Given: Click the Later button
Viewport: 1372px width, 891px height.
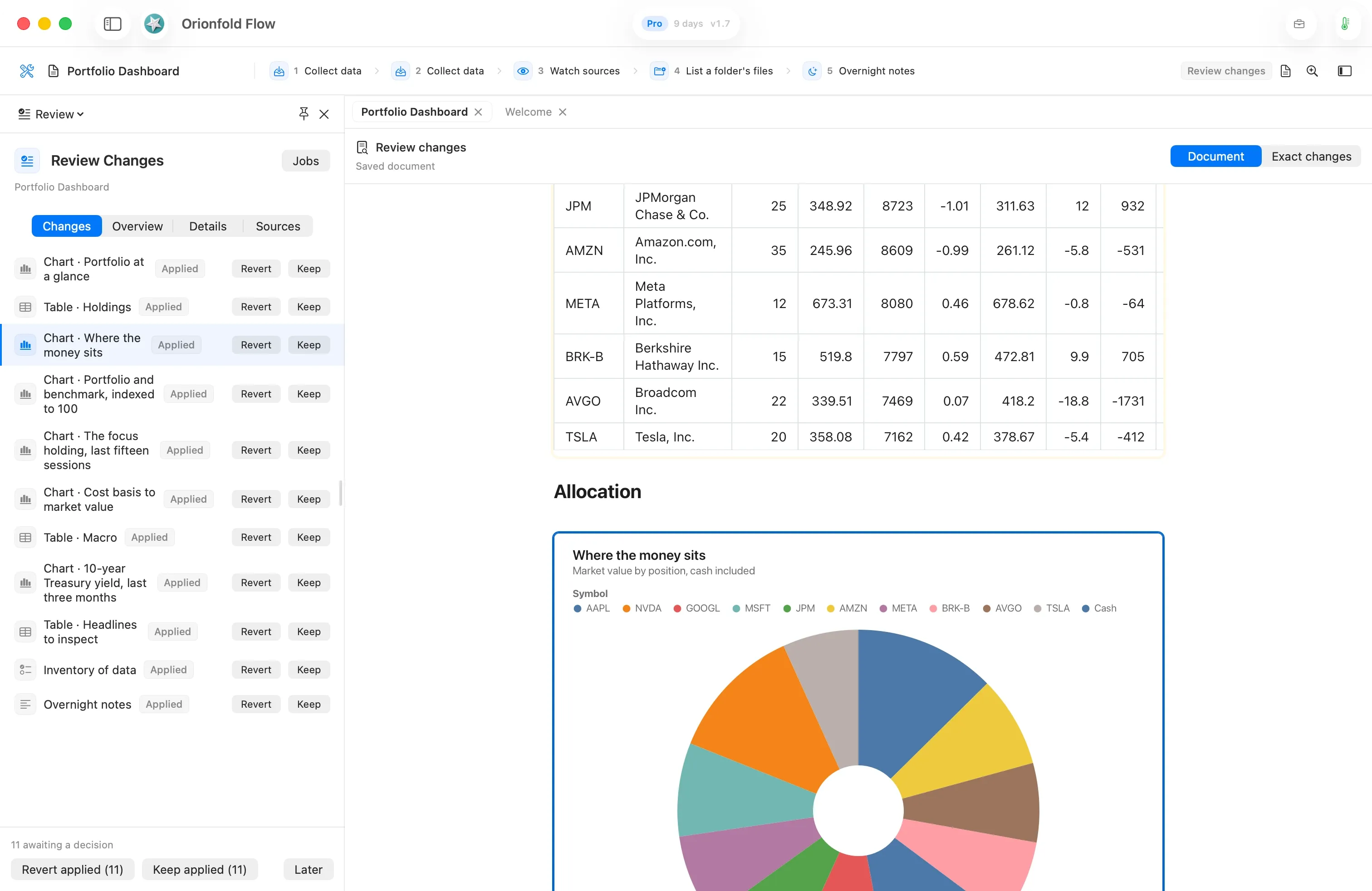Looking at the screenshot, I should (309, 869).
